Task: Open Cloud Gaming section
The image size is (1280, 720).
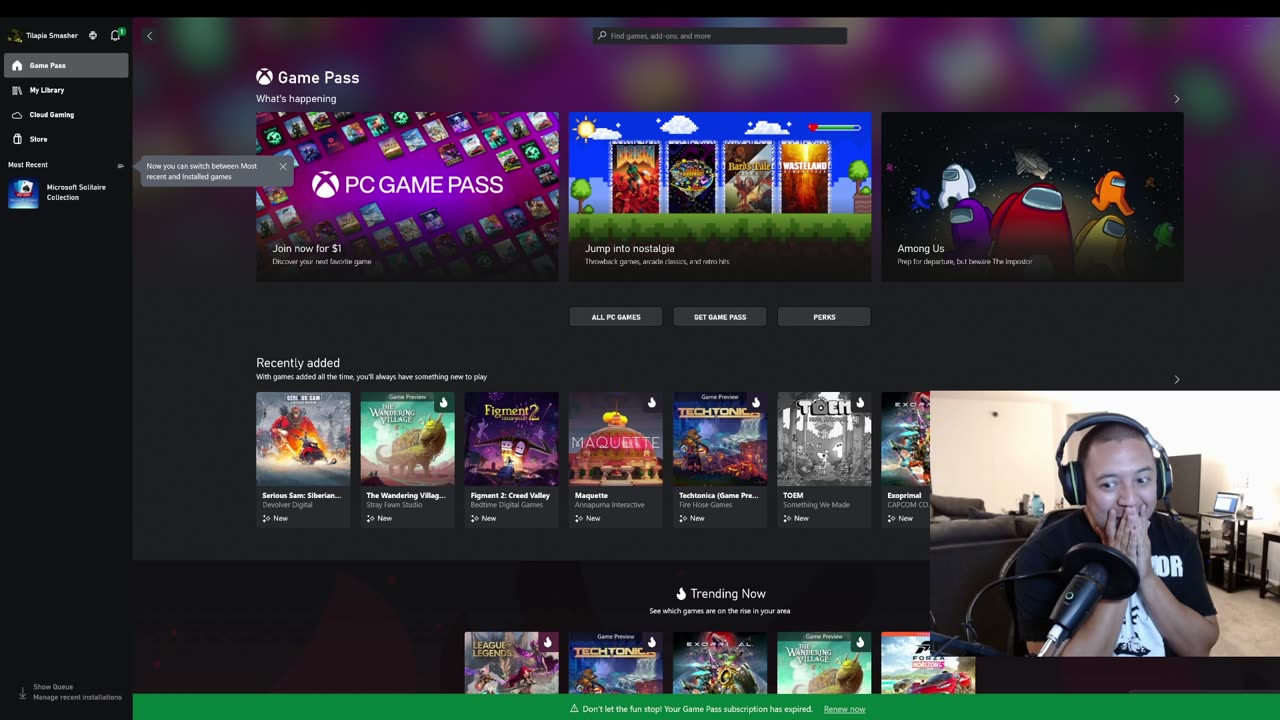Action: tap(66, 115)
